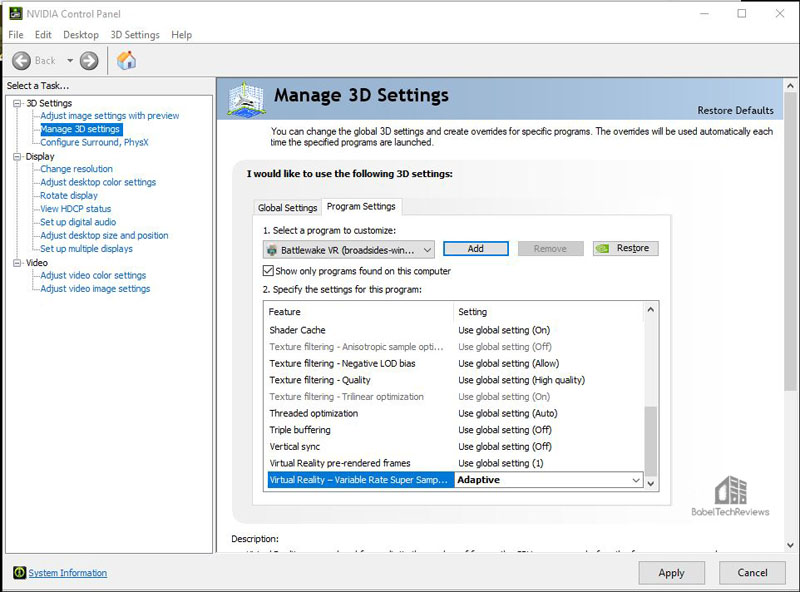Click the System Information icon
The height and width of the screenshot is (592, 800).
click(19, 573)
